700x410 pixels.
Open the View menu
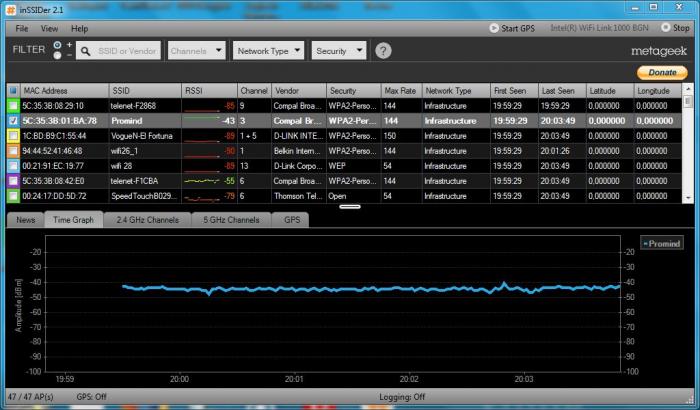[x=50, y=29]
